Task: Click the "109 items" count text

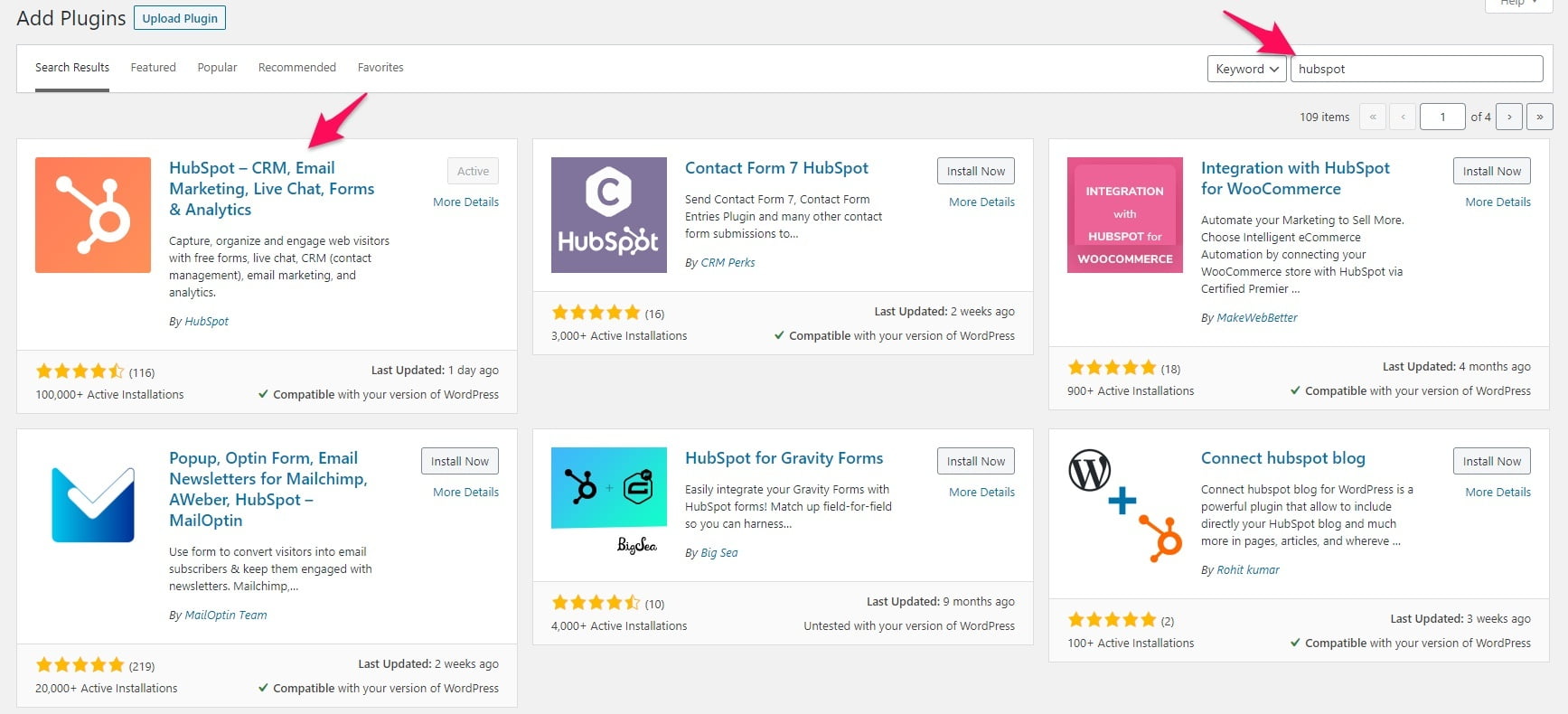Action: click(1324, 117)
